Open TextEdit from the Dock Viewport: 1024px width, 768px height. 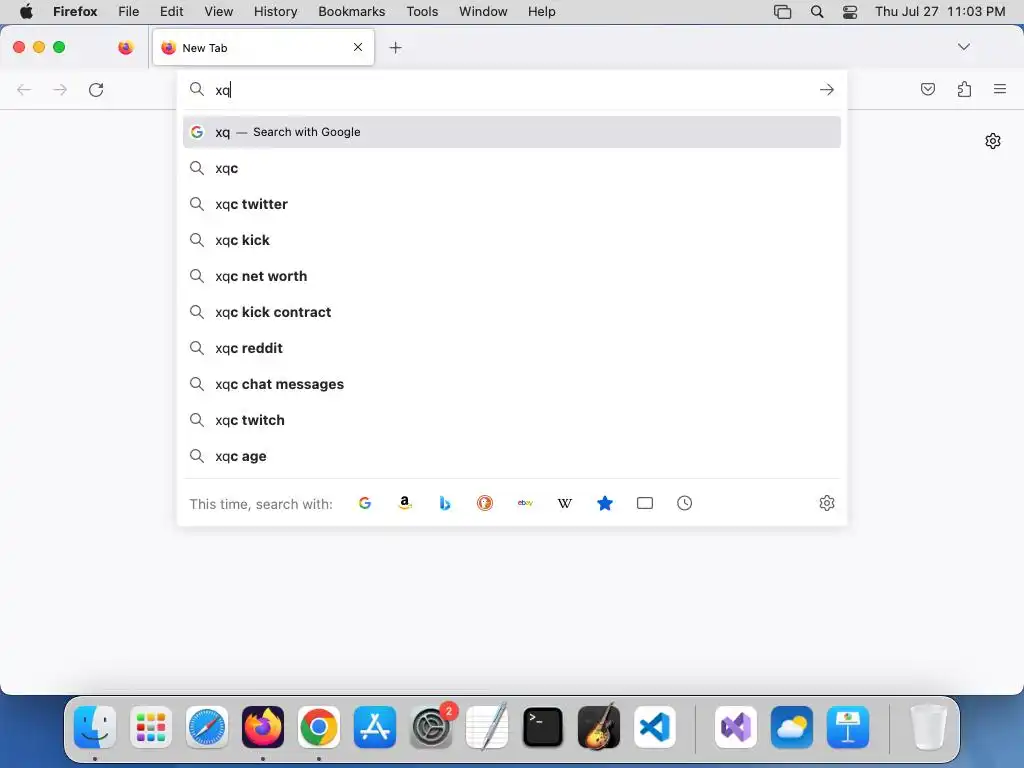(x=487, y=727)
